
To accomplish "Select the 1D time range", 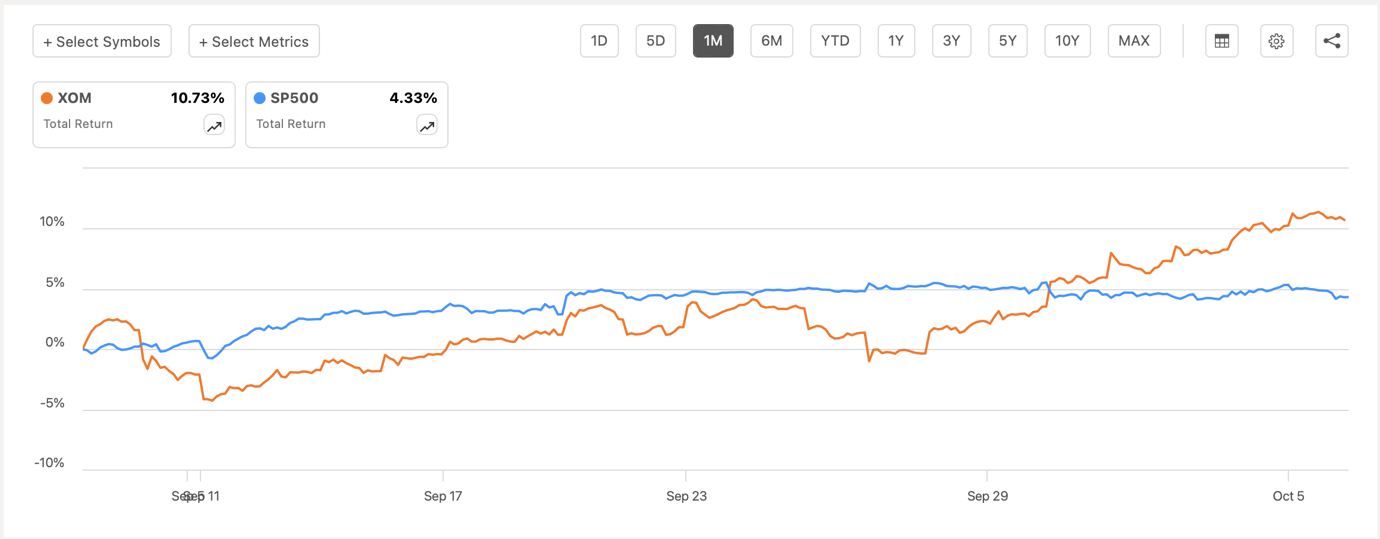I will [x=599, y=41].
